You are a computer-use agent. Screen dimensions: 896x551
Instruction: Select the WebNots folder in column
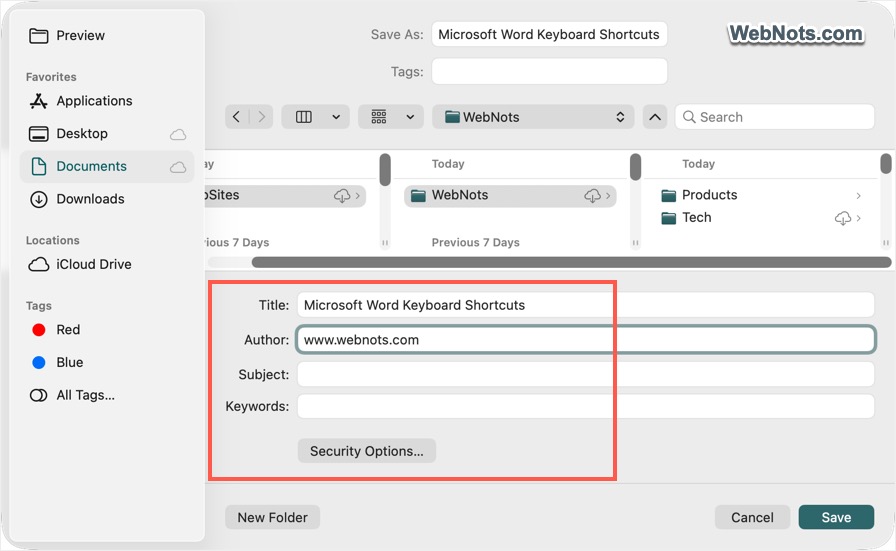(x=510, y=195)
